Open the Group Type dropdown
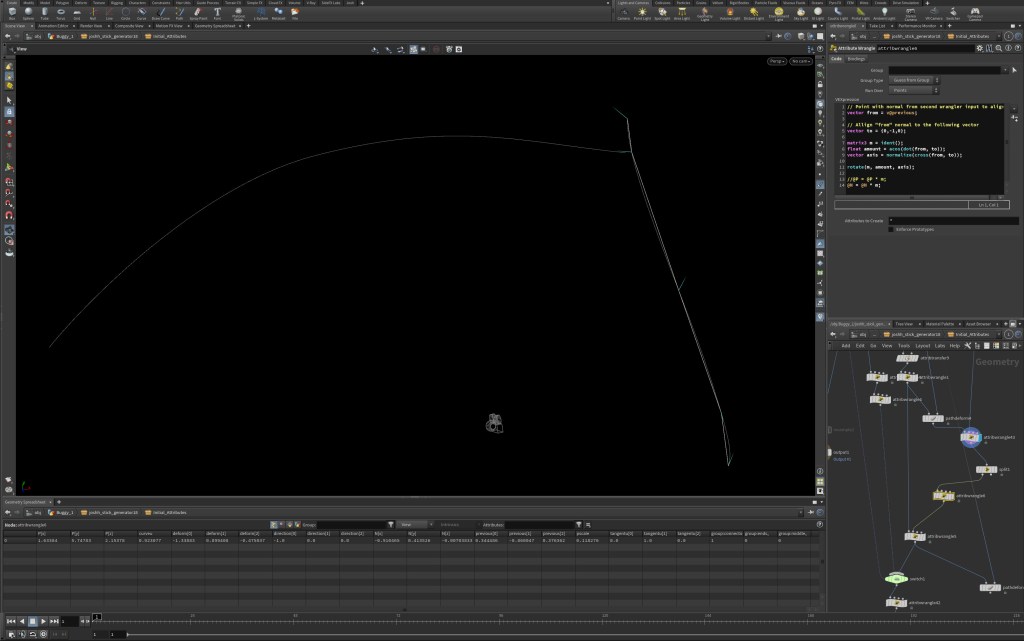1024x641 pixels. pos(912,80)
